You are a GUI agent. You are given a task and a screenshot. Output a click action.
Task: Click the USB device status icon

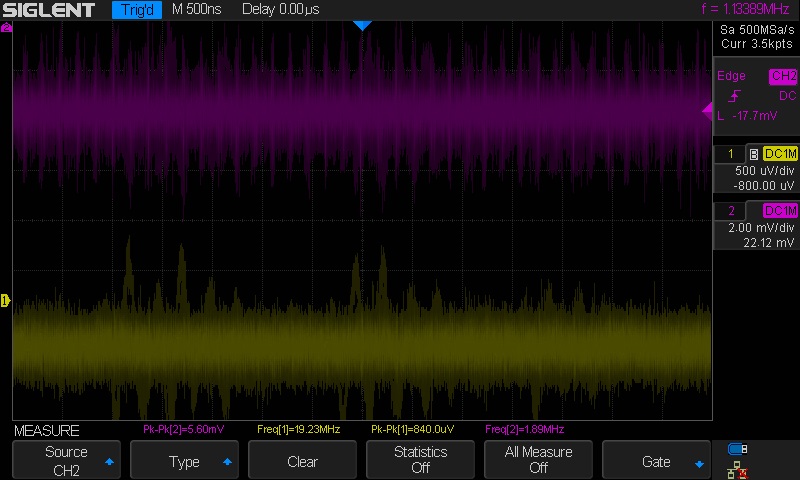click(x=737, y=449)
